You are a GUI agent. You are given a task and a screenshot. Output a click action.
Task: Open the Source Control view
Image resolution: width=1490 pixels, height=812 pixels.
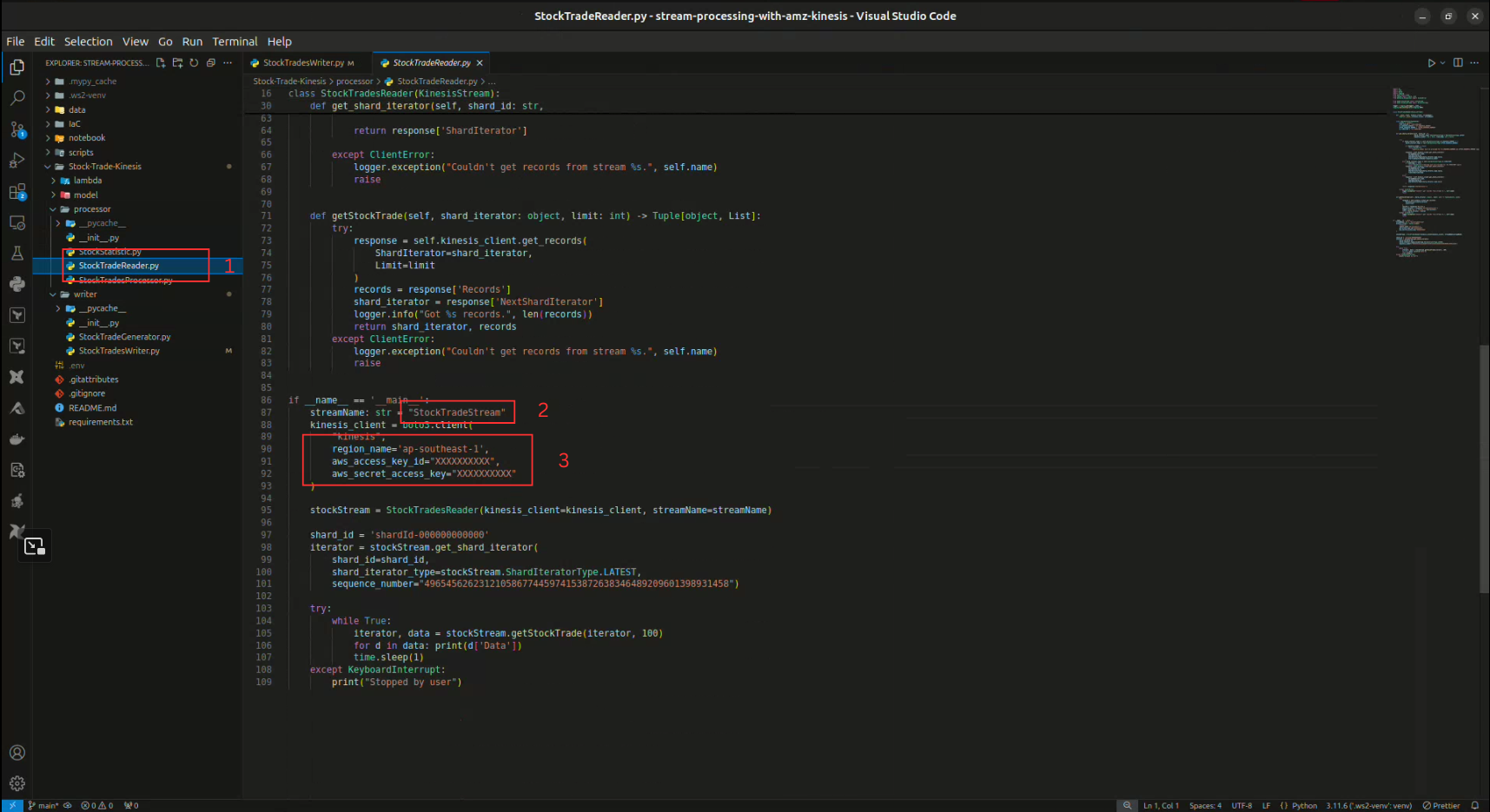(x=17, y=129)
